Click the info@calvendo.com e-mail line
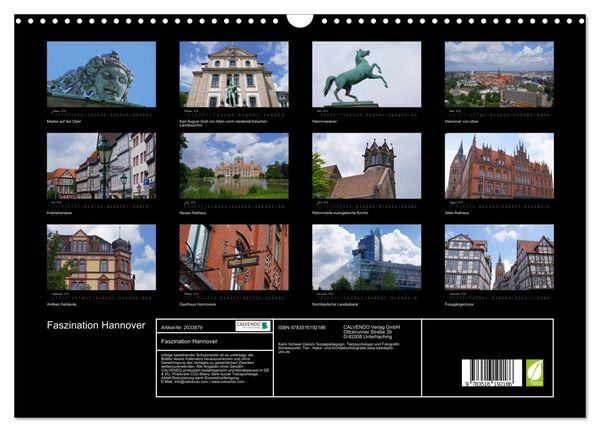Screen dimensions: 600x432 tap(203, 382)
